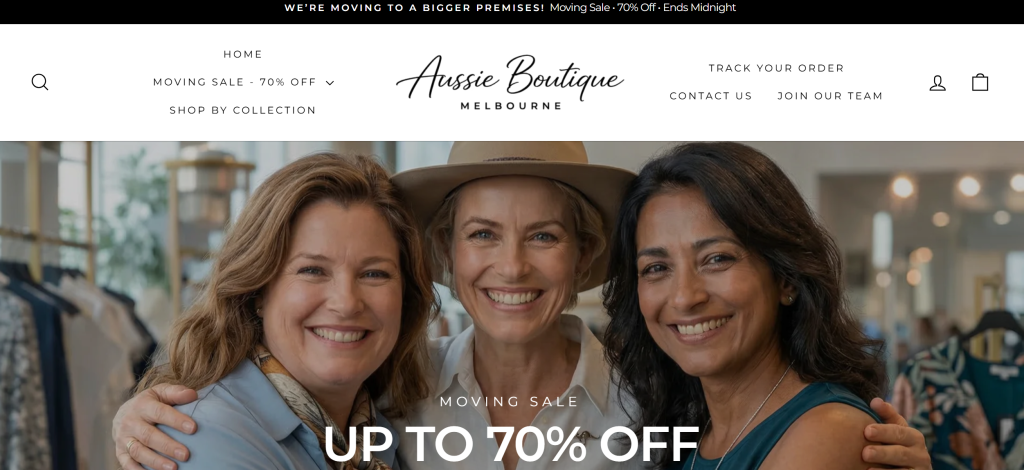The width and height of the screenshot is (1024, 470).
Task: Open the account login icon
Action: (937, 82)
